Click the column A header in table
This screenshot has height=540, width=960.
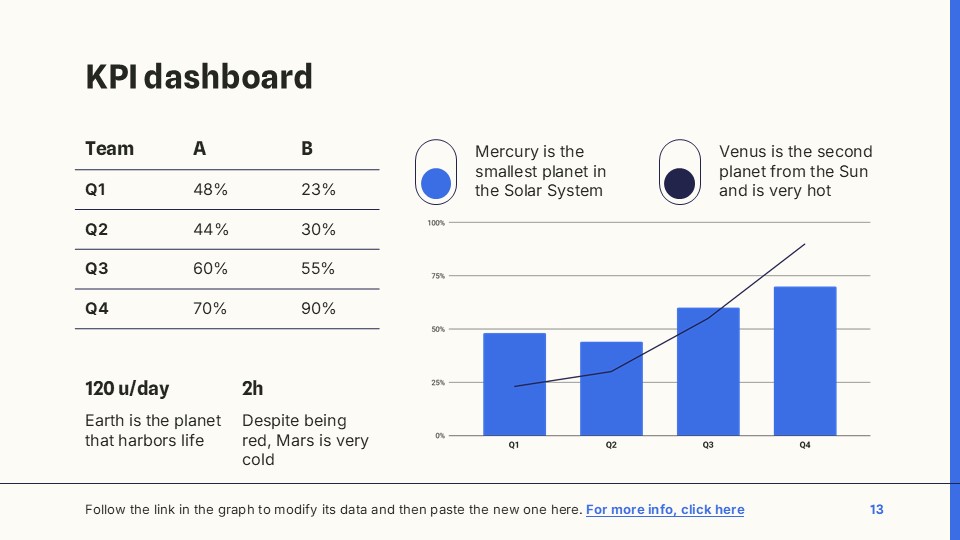pos(200,149)
